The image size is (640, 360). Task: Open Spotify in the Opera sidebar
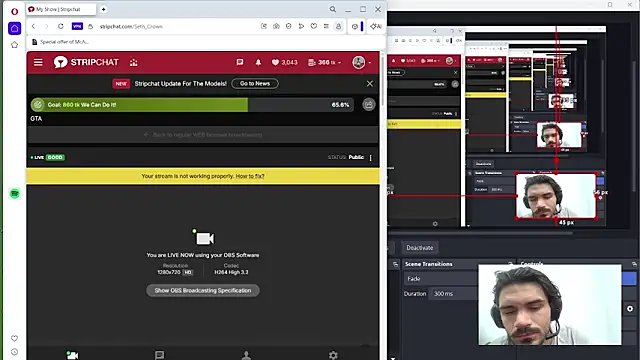(x=15, y=193)
